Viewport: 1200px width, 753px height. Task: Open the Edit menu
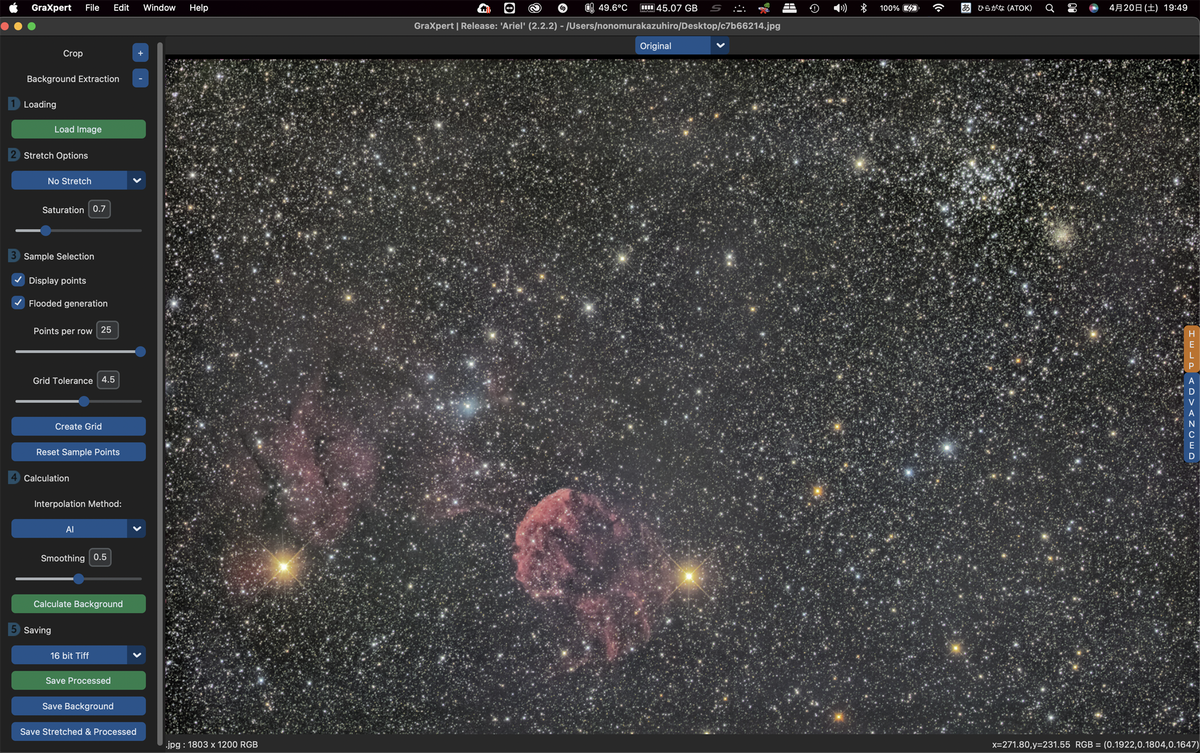121,8
